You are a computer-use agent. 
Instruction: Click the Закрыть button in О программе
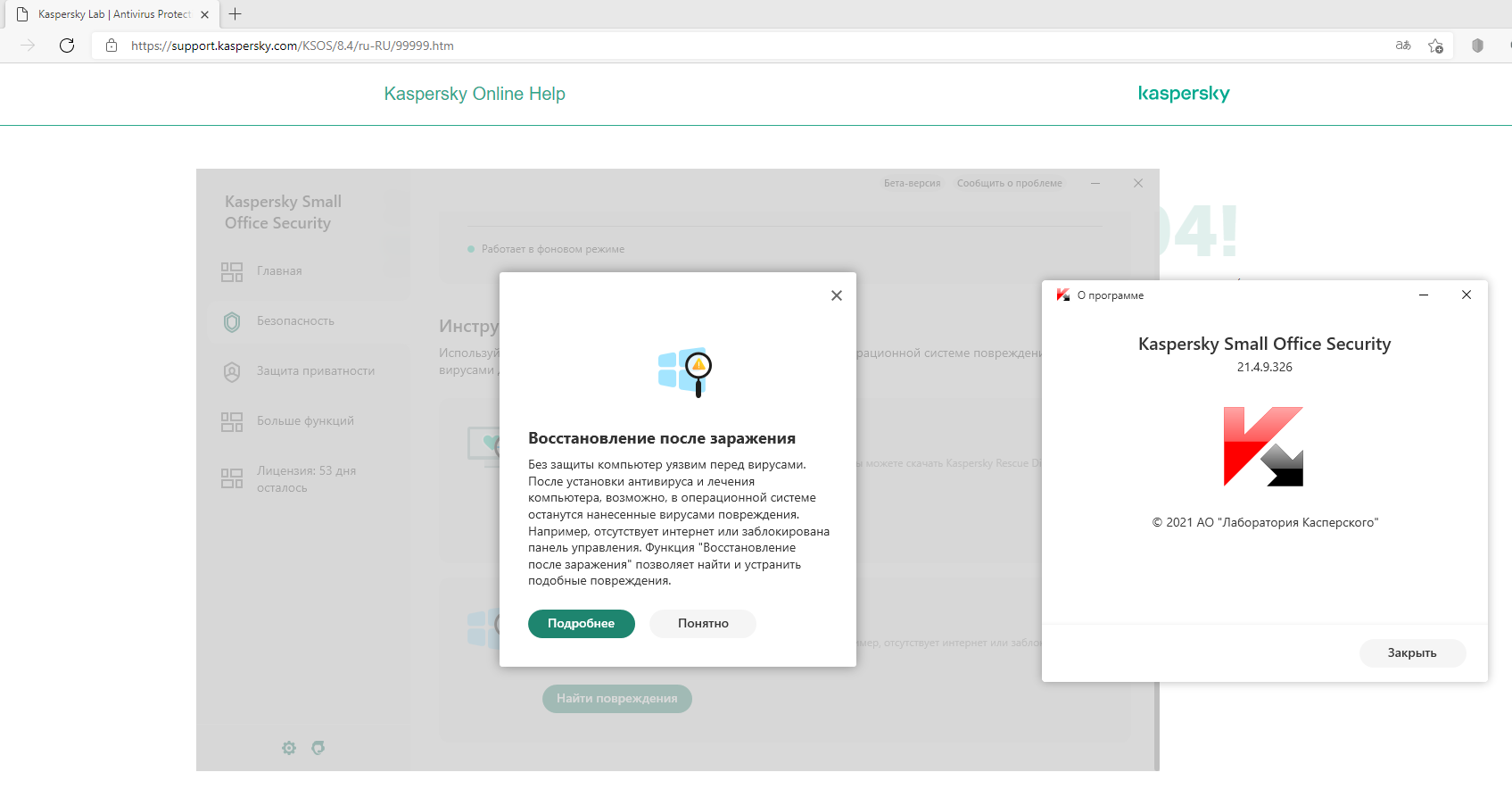[1412, 653]
